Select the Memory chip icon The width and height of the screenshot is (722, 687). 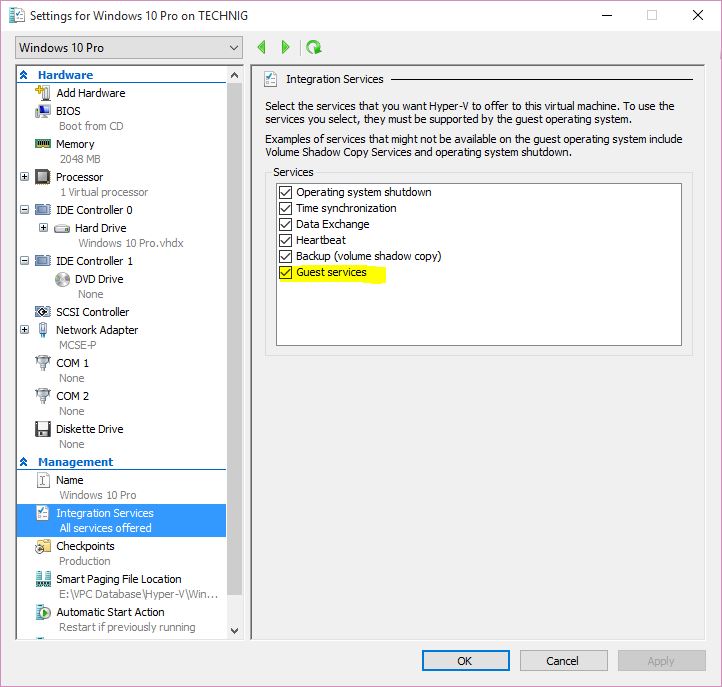pyautogui.click(x=43, y=144)
